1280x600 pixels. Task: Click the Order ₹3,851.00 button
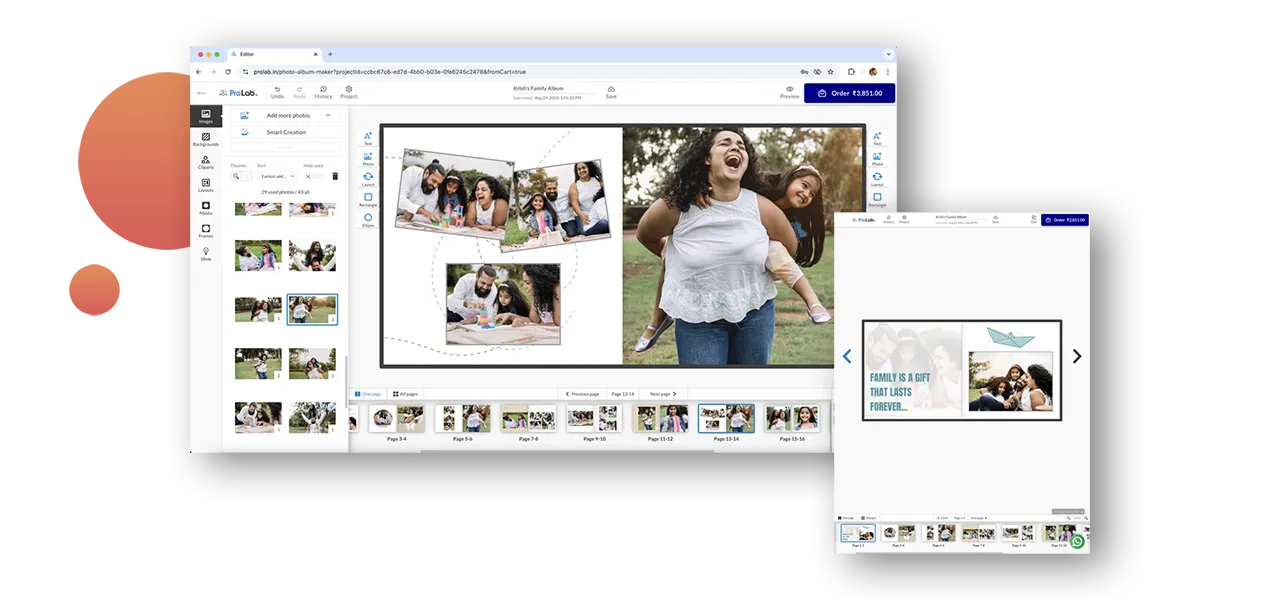coord(849,93)
